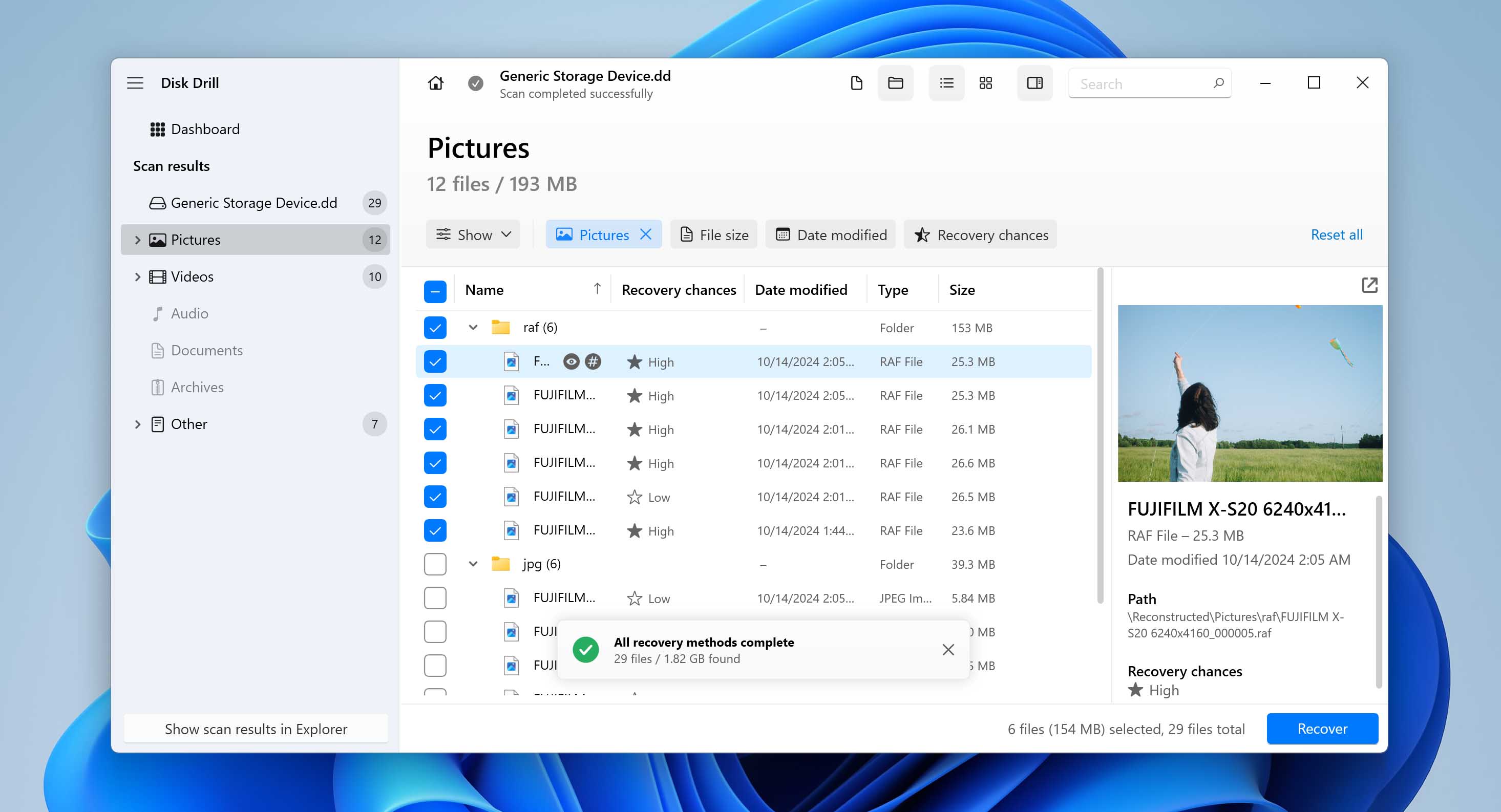This screenshot has height=812, width=1501.
Task: Click the Documents page icon
Action: pos(157,351)
